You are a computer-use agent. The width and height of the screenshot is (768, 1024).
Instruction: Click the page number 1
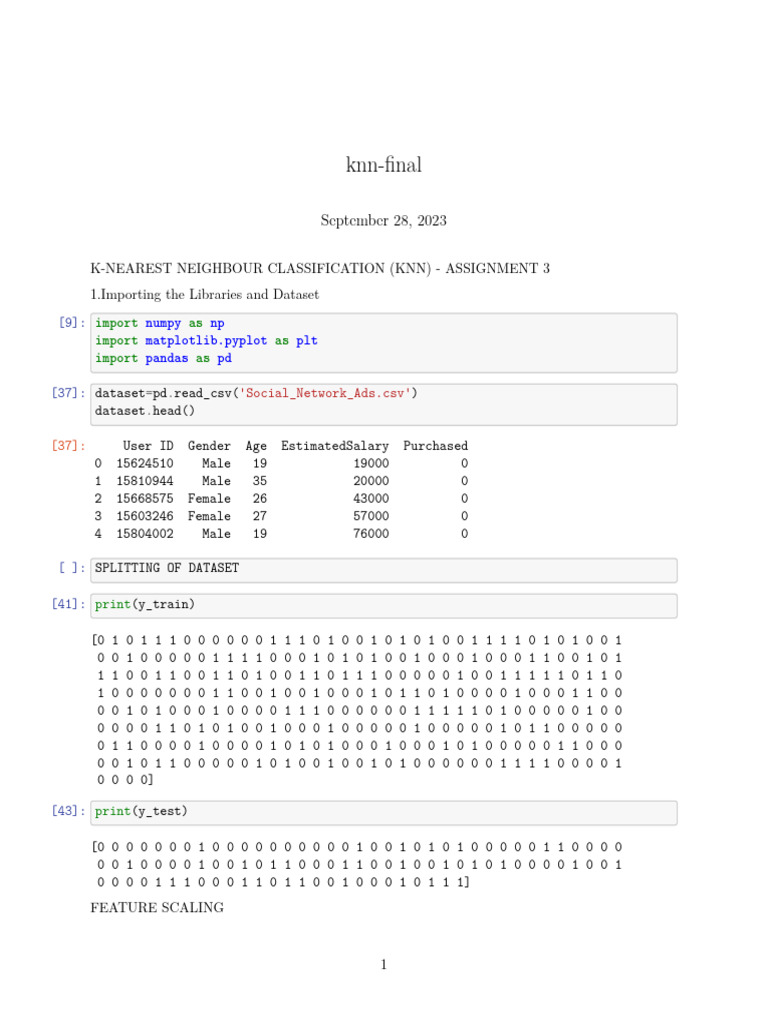[x=383, y=965]
